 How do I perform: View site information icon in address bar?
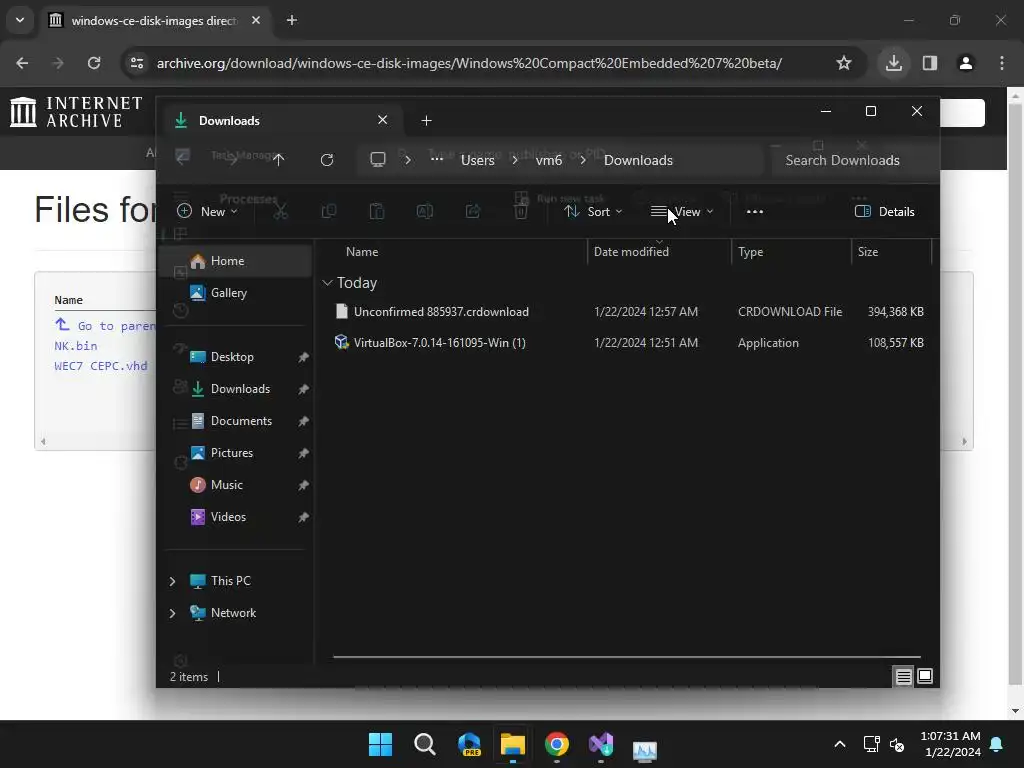tap(137, 63)
